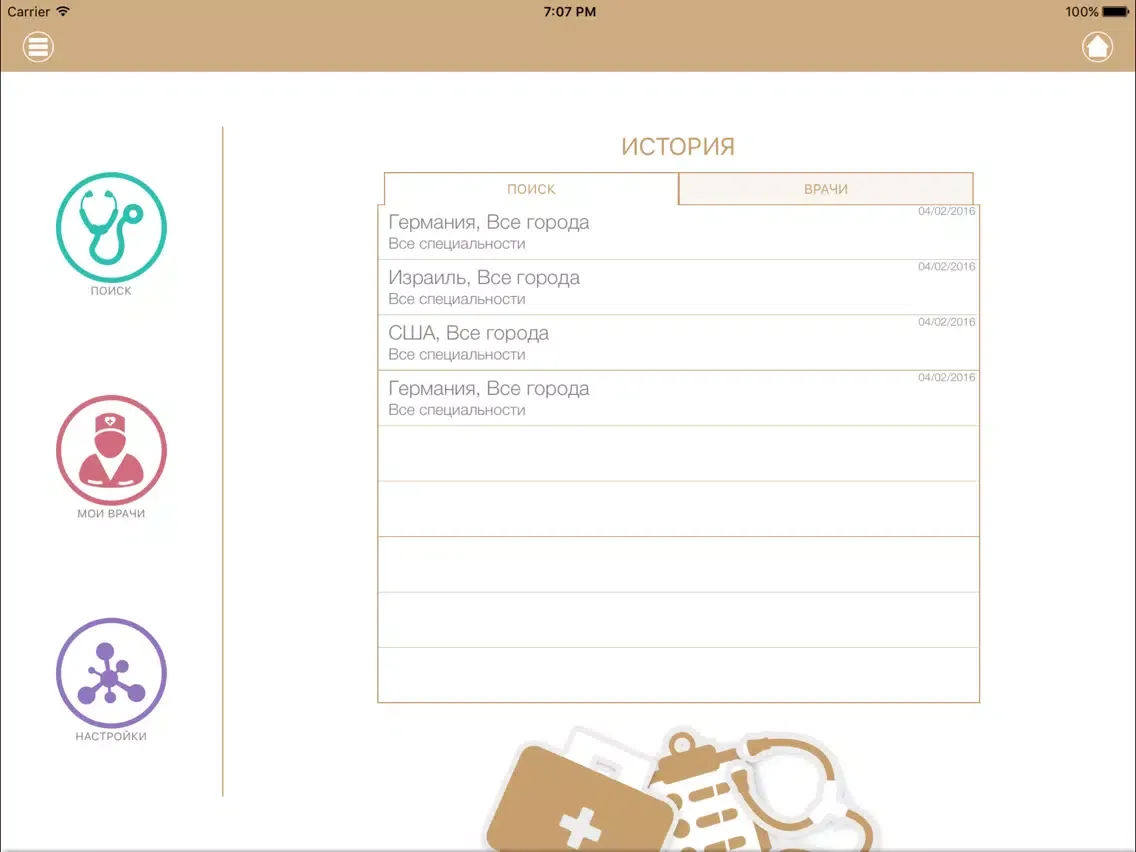Open the My Doctors nurse icon

coord(112,450)
